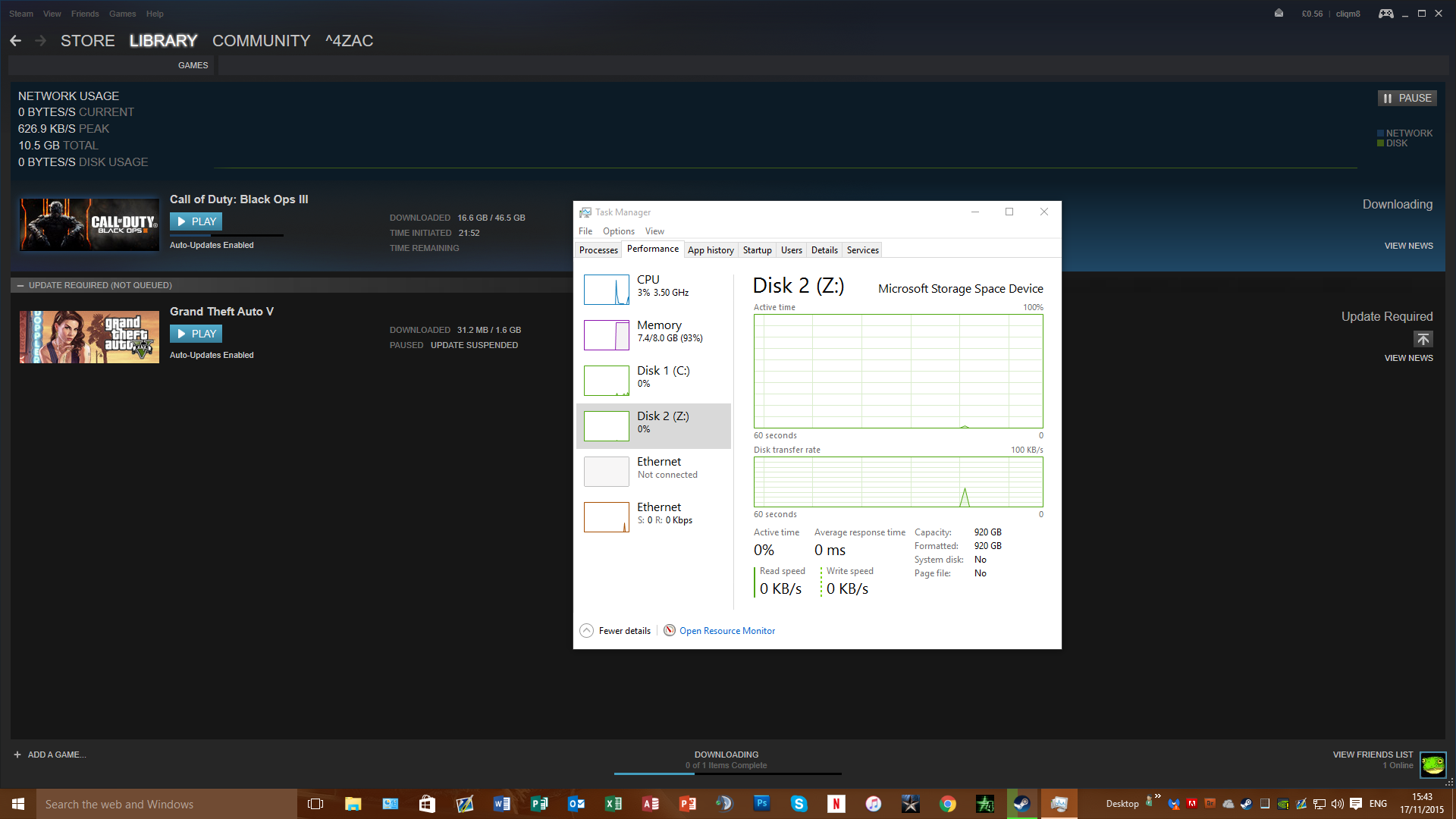The height and width of the screenshot is (819, 1456).
Task: Switch to the App history tab
Action: 710,250
